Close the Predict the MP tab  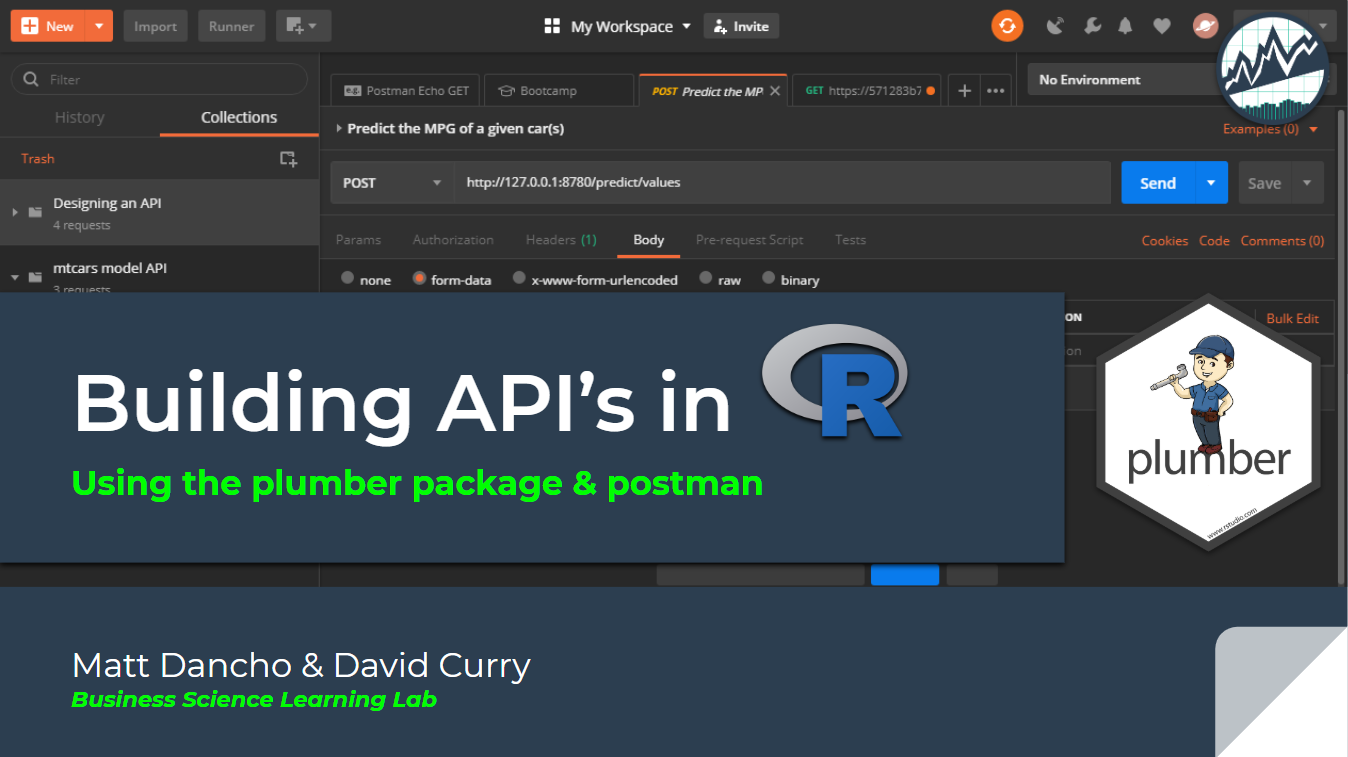point(775,90)
